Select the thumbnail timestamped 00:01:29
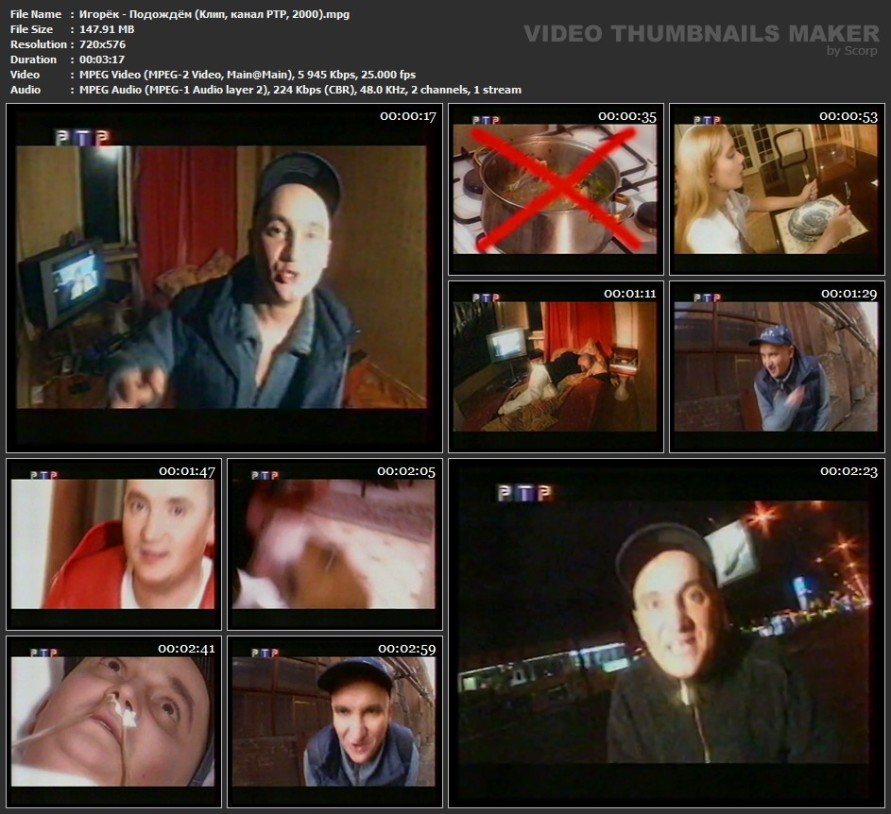Viewport: 891px width, 814px height. (777, 367)
